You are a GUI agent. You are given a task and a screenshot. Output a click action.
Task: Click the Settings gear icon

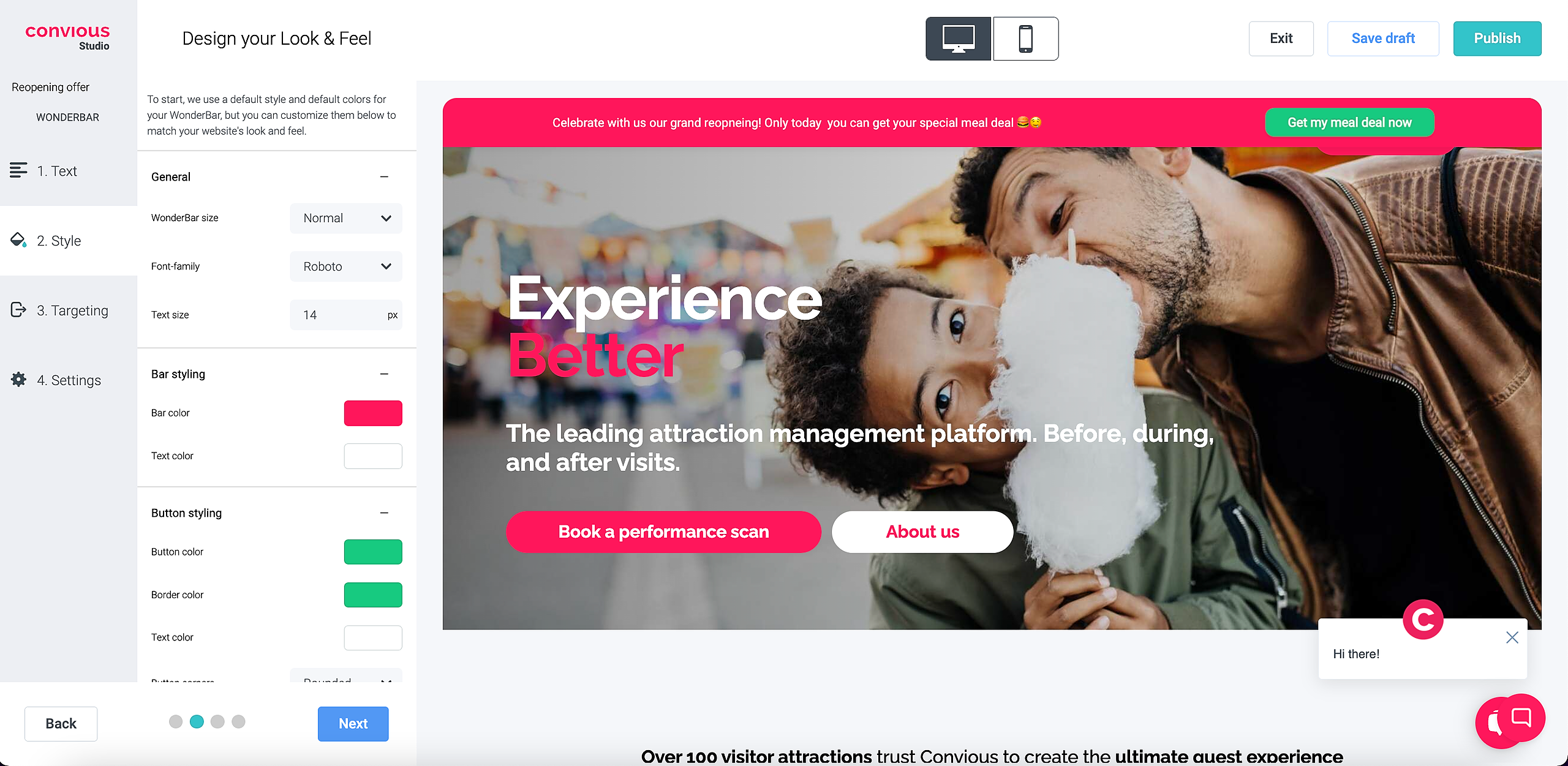18,380
